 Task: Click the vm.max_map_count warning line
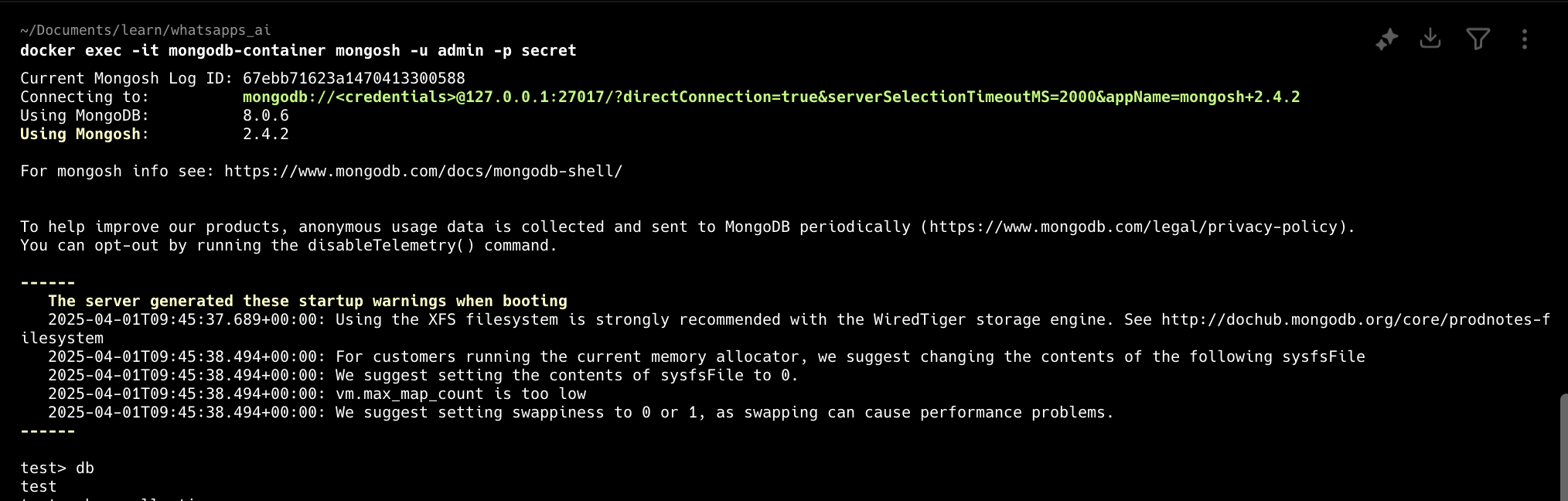point(460,394)
